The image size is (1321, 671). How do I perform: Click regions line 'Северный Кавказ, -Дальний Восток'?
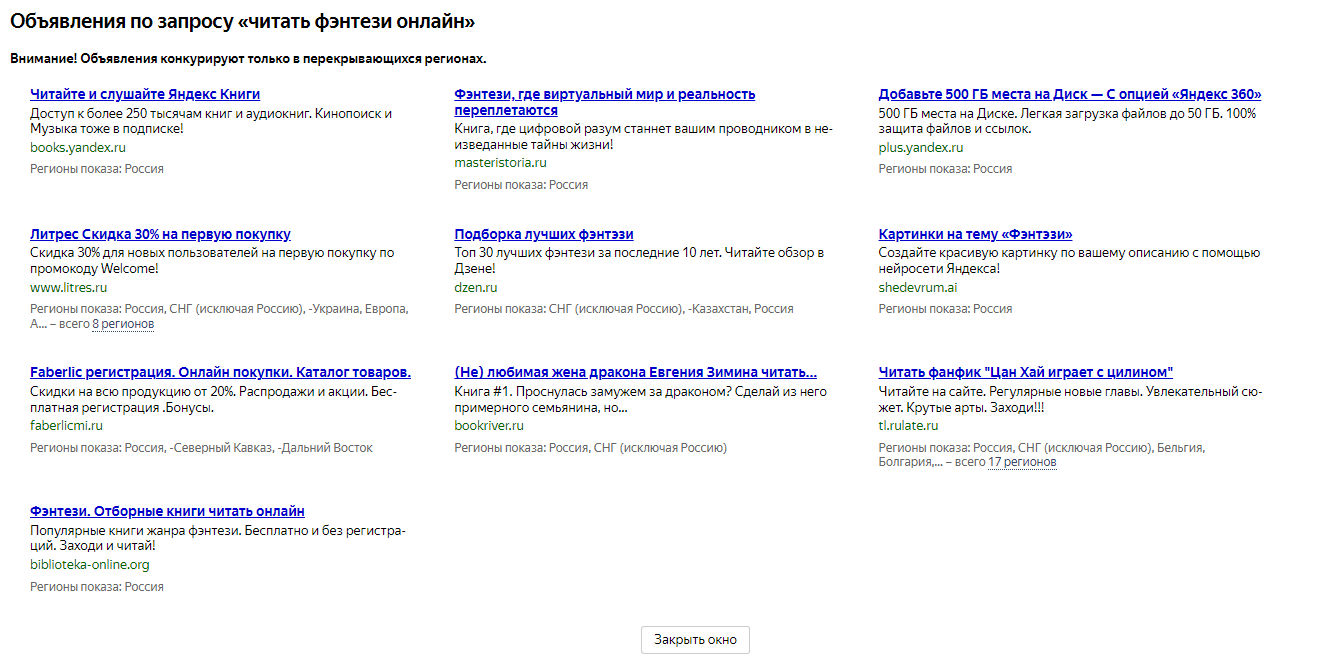201,448
